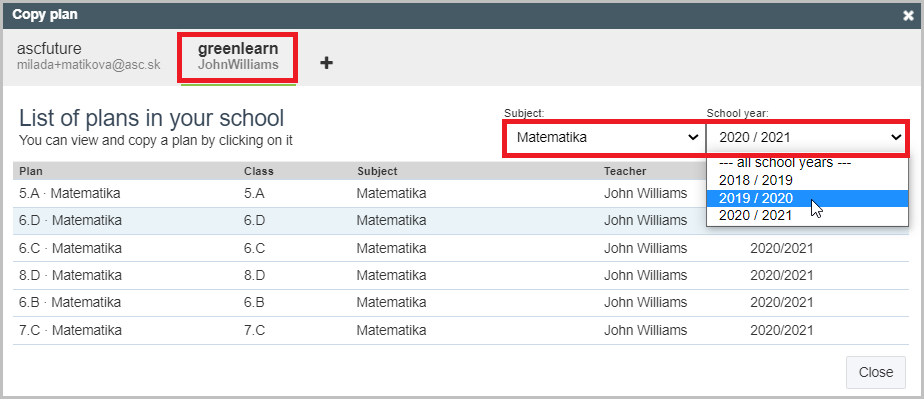This screenshot has height=399, width=924.
Task: Click the plus icon to add account
Action: pos(326,62)
